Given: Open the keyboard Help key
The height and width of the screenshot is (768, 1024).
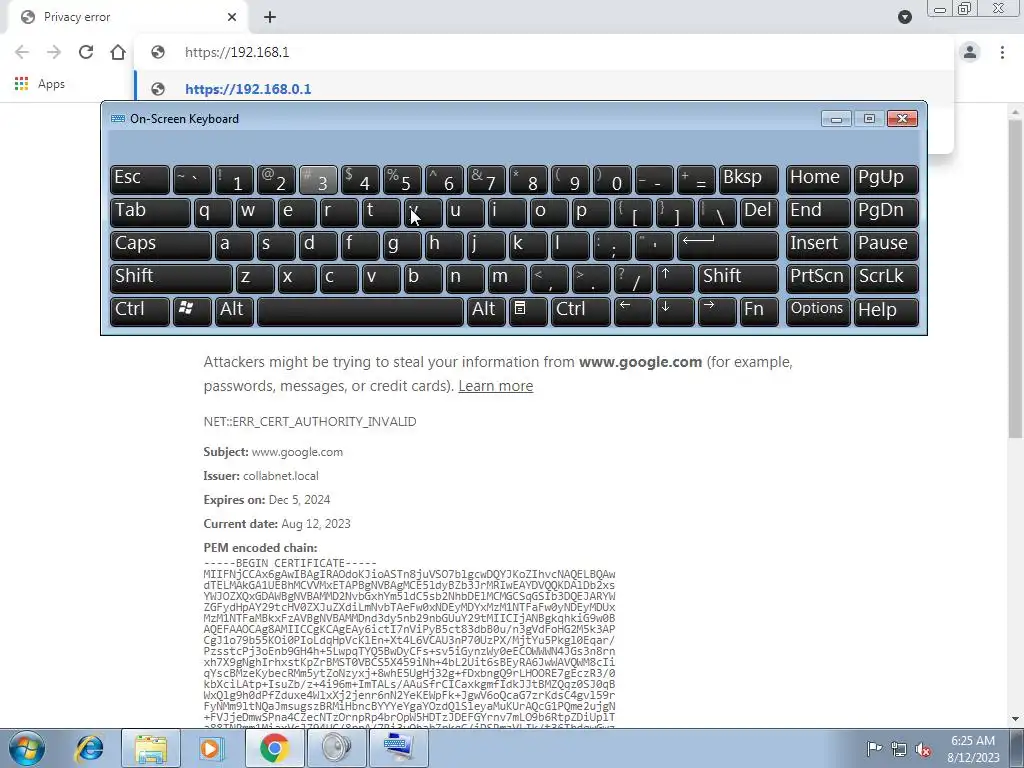Looking at the screenshot, I should (x=886, y=311).
